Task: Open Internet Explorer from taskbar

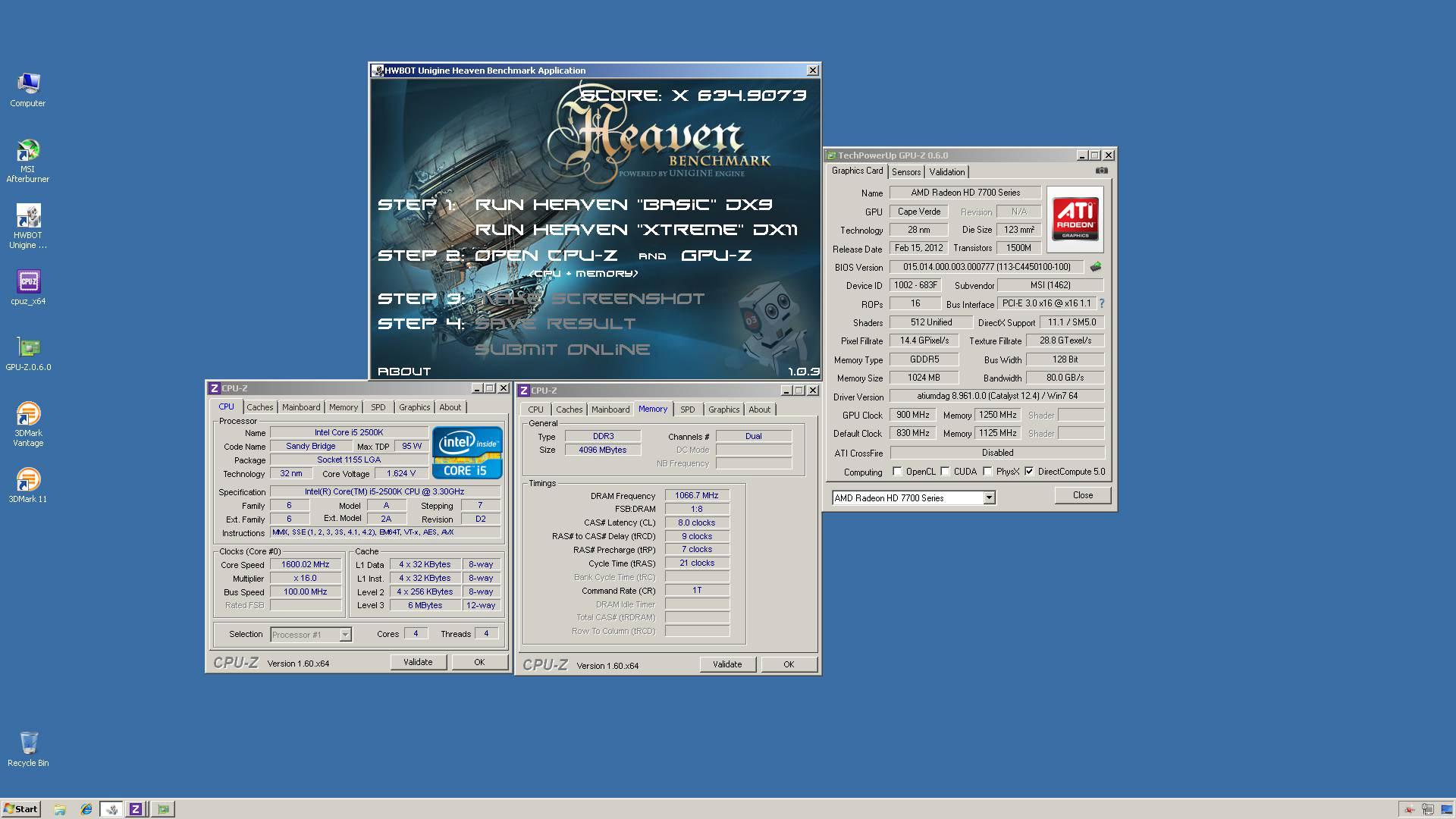Action: [x=86, y=809]
